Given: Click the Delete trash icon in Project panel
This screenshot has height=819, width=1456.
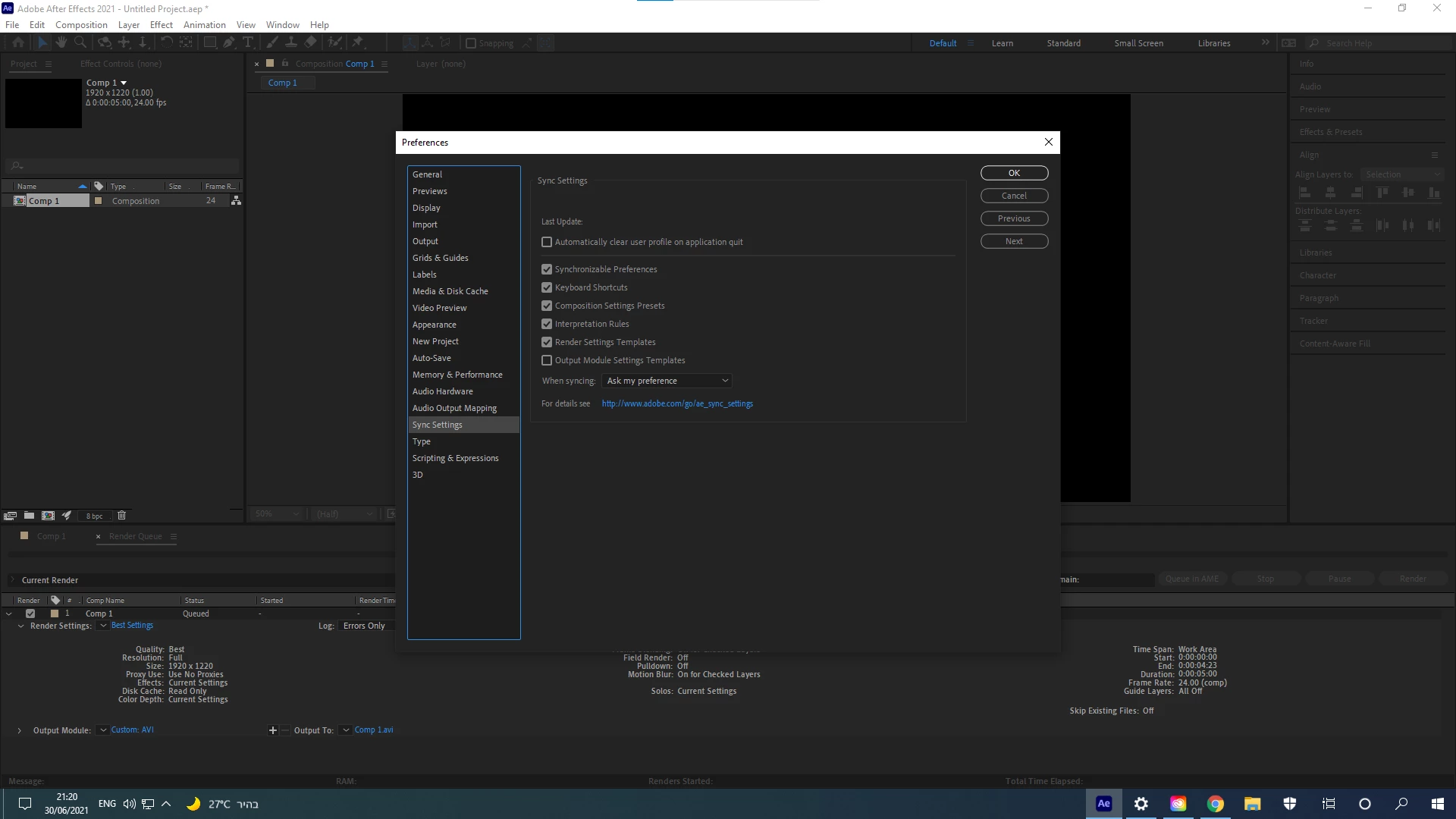Looking at the screenshot, I should 121,516.
